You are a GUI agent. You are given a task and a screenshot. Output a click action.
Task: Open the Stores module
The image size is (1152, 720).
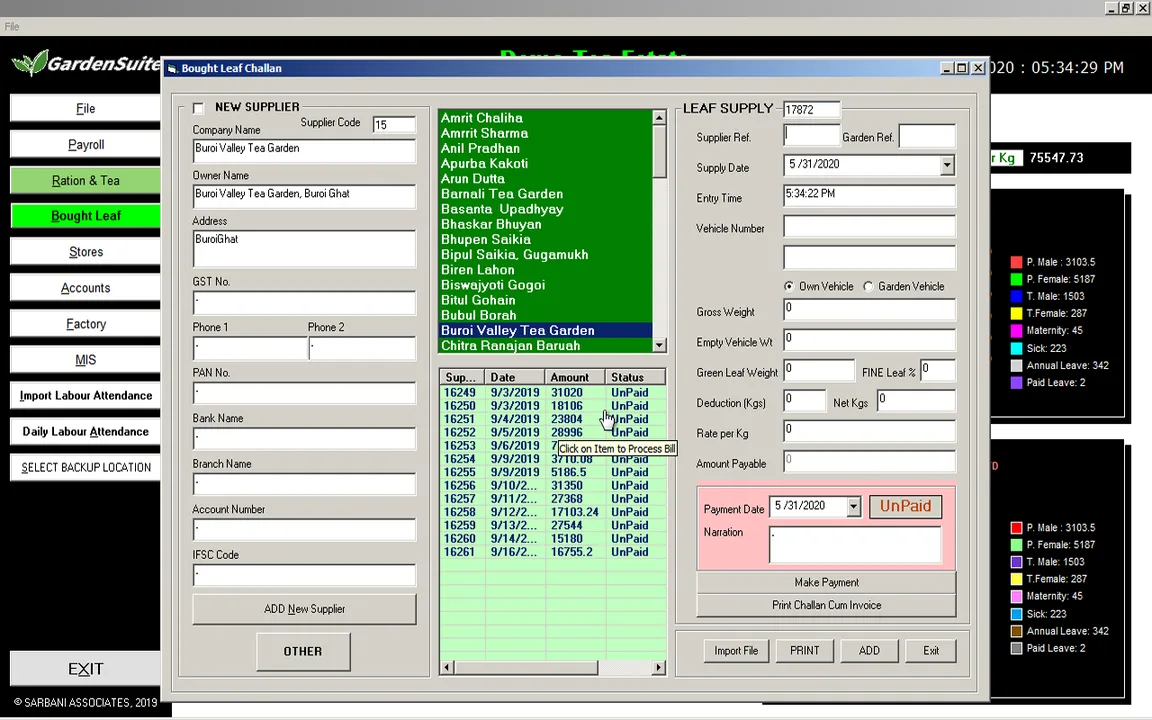coord(85,252)
